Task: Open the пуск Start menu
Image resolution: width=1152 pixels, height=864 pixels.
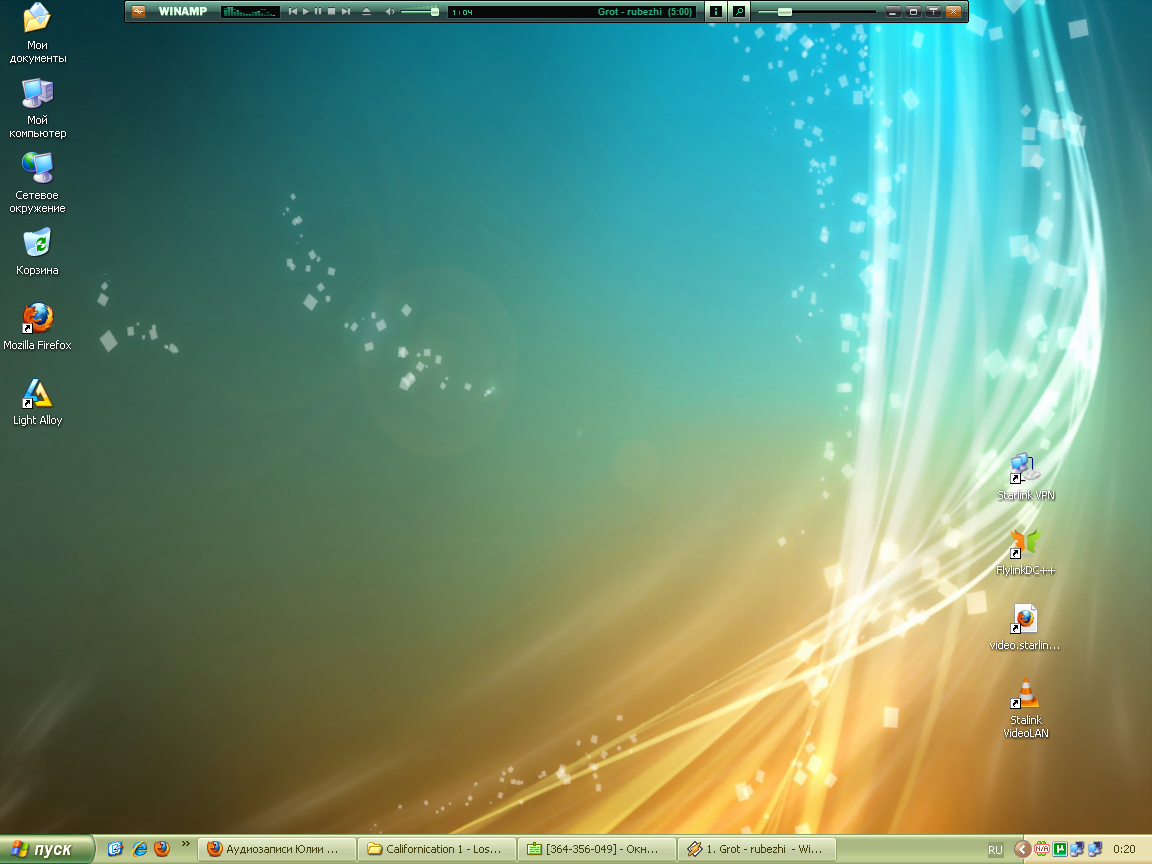Action: click(x=46, y=849)
